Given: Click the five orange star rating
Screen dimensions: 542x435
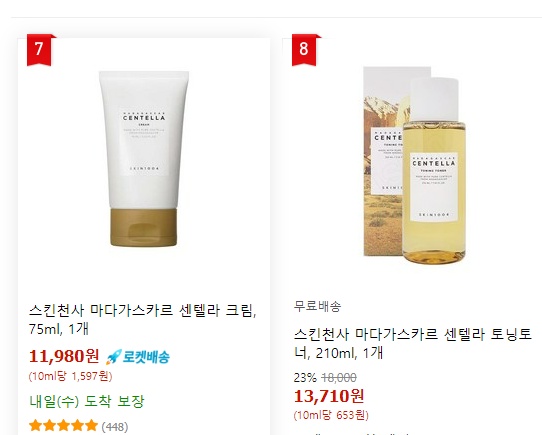Looking at the screenshot, I should click(x=64, y=426).
